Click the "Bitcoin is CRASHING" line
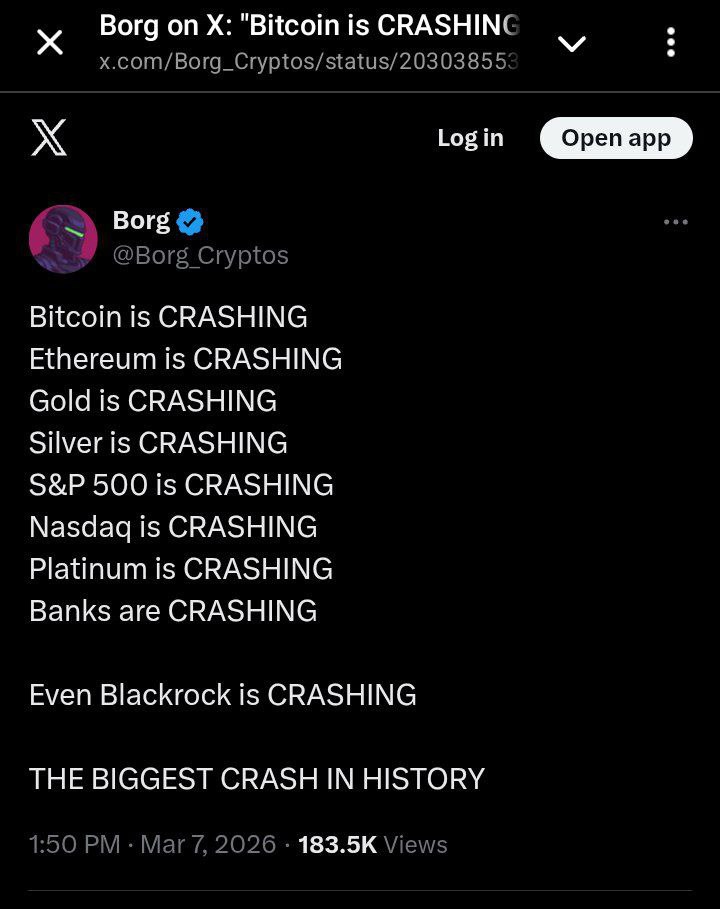 [168, 317]
